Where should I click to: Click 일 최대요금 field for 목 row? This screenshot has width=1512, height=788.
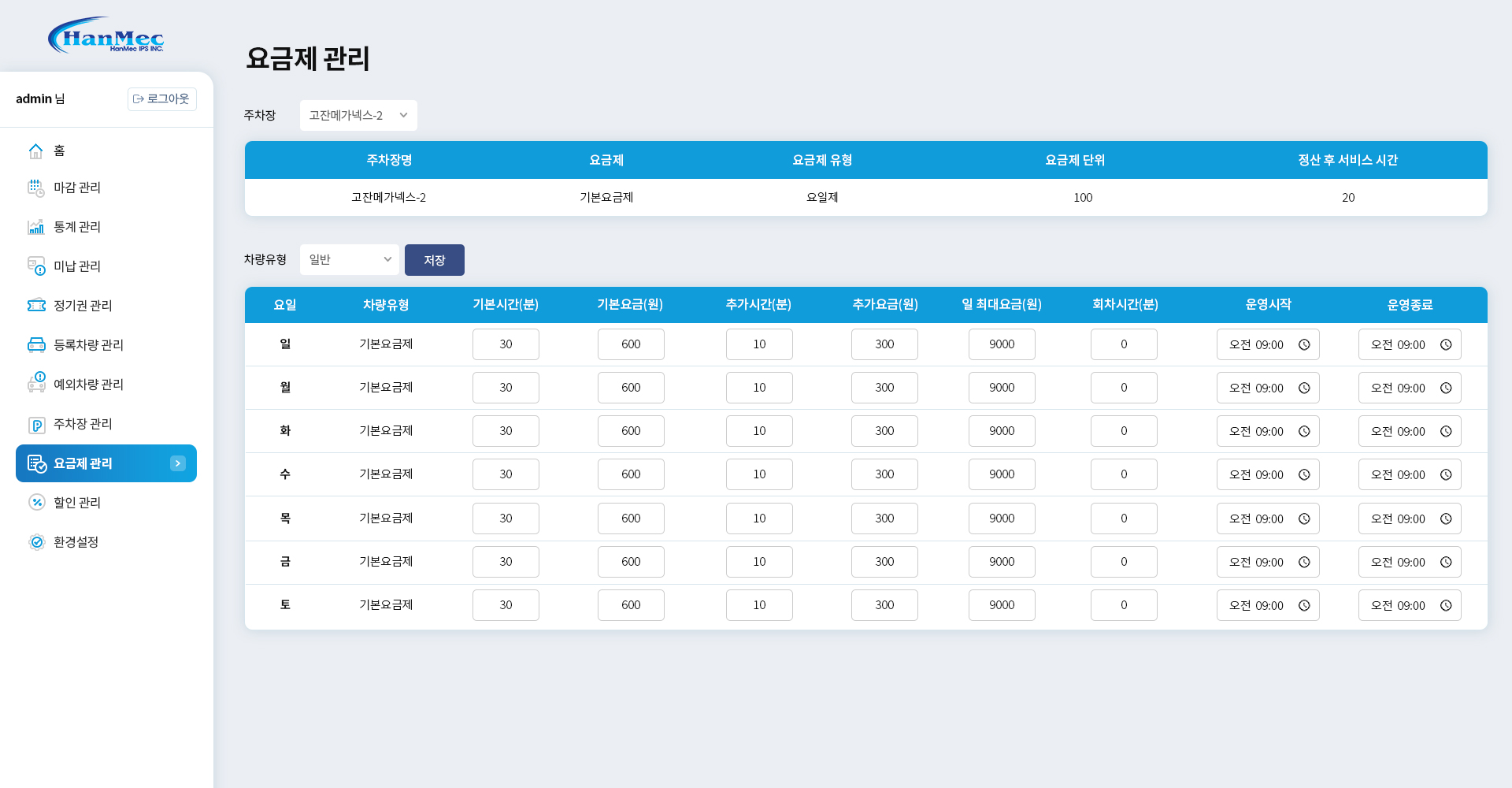point(1002,519)
